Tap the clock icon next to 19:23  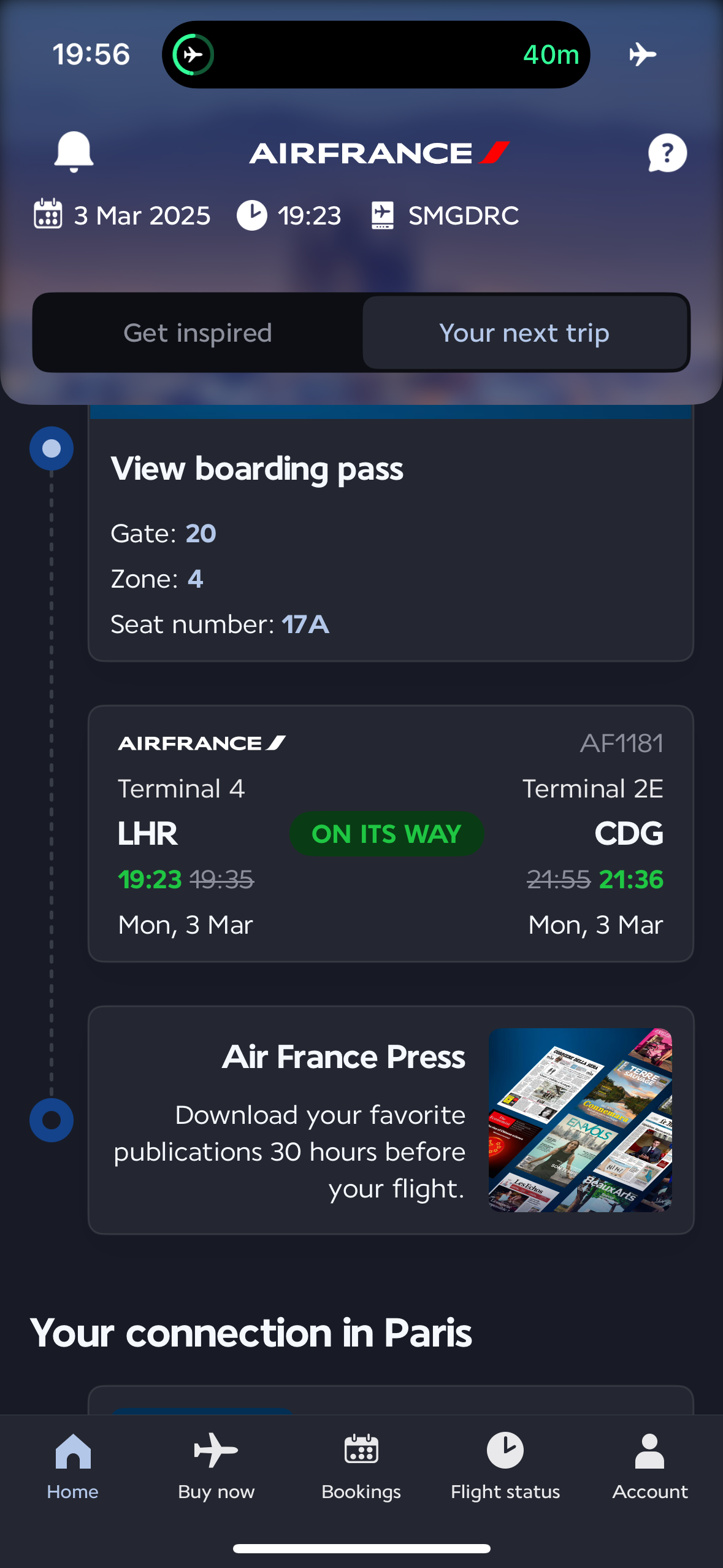[251, 215]
